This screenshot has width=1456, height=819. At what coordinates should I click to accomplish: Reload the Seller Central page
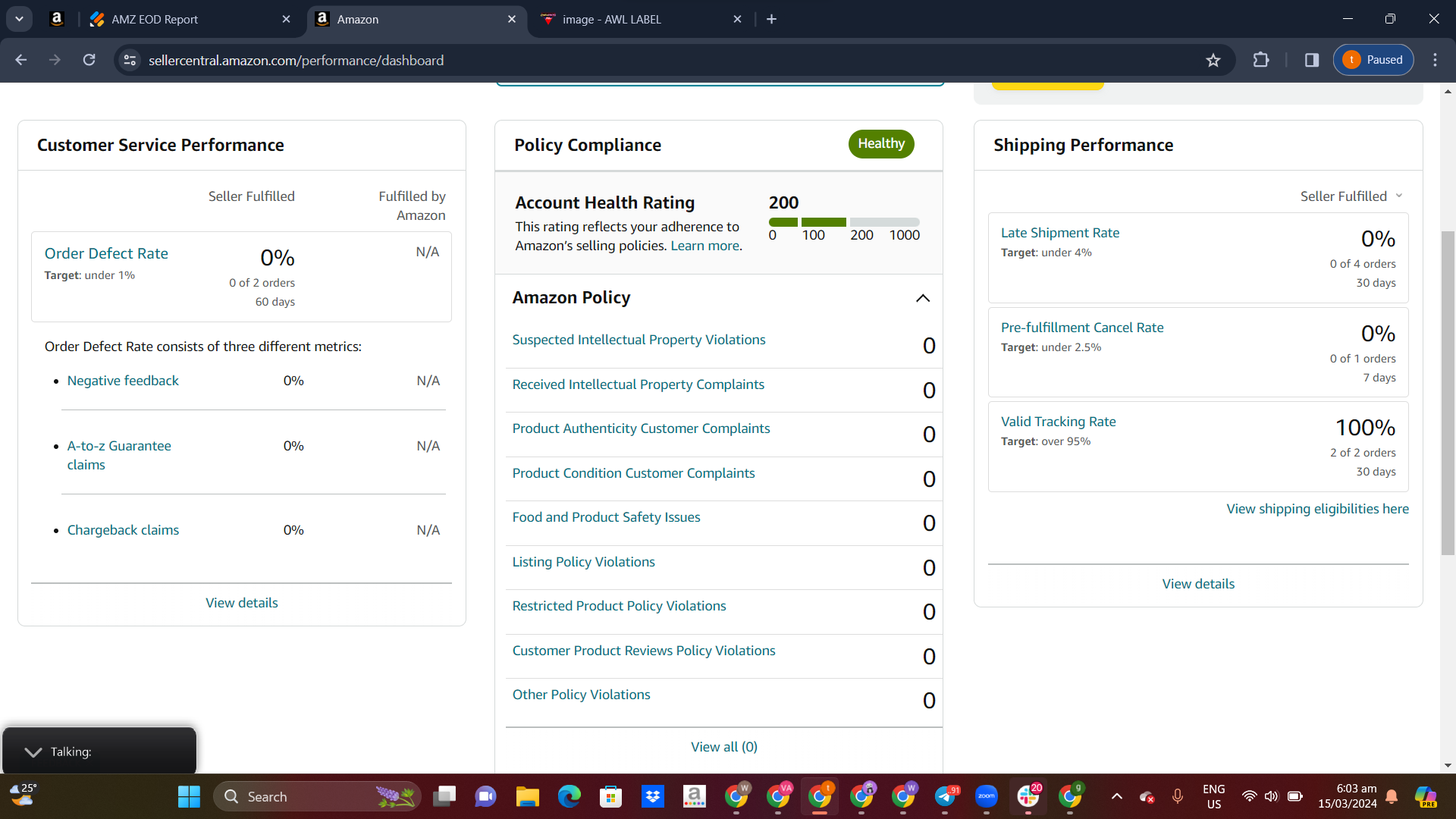click(89, 60)
